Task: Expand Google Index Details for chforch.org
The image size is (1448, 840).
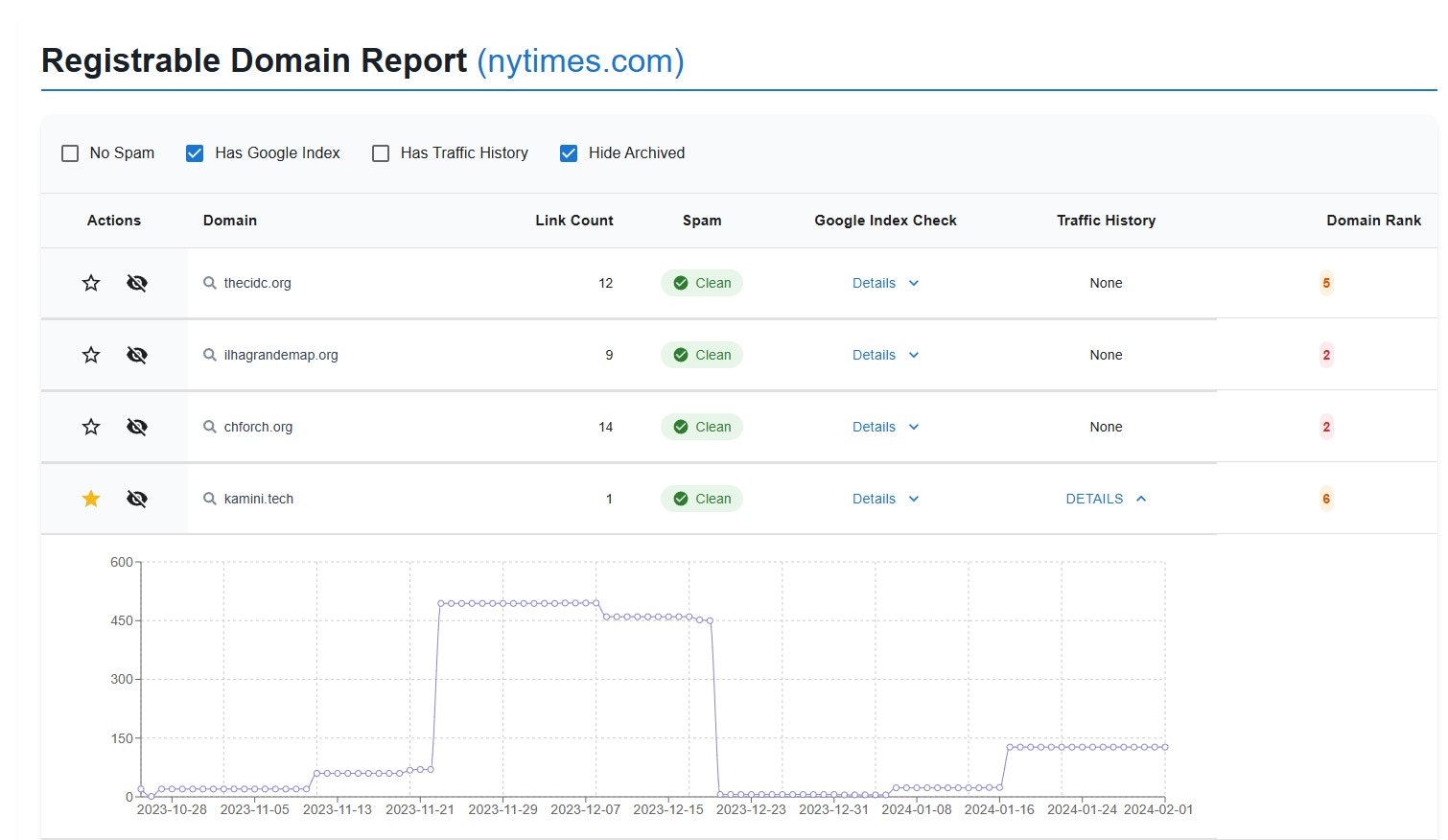Action: (x=885, y=427)
